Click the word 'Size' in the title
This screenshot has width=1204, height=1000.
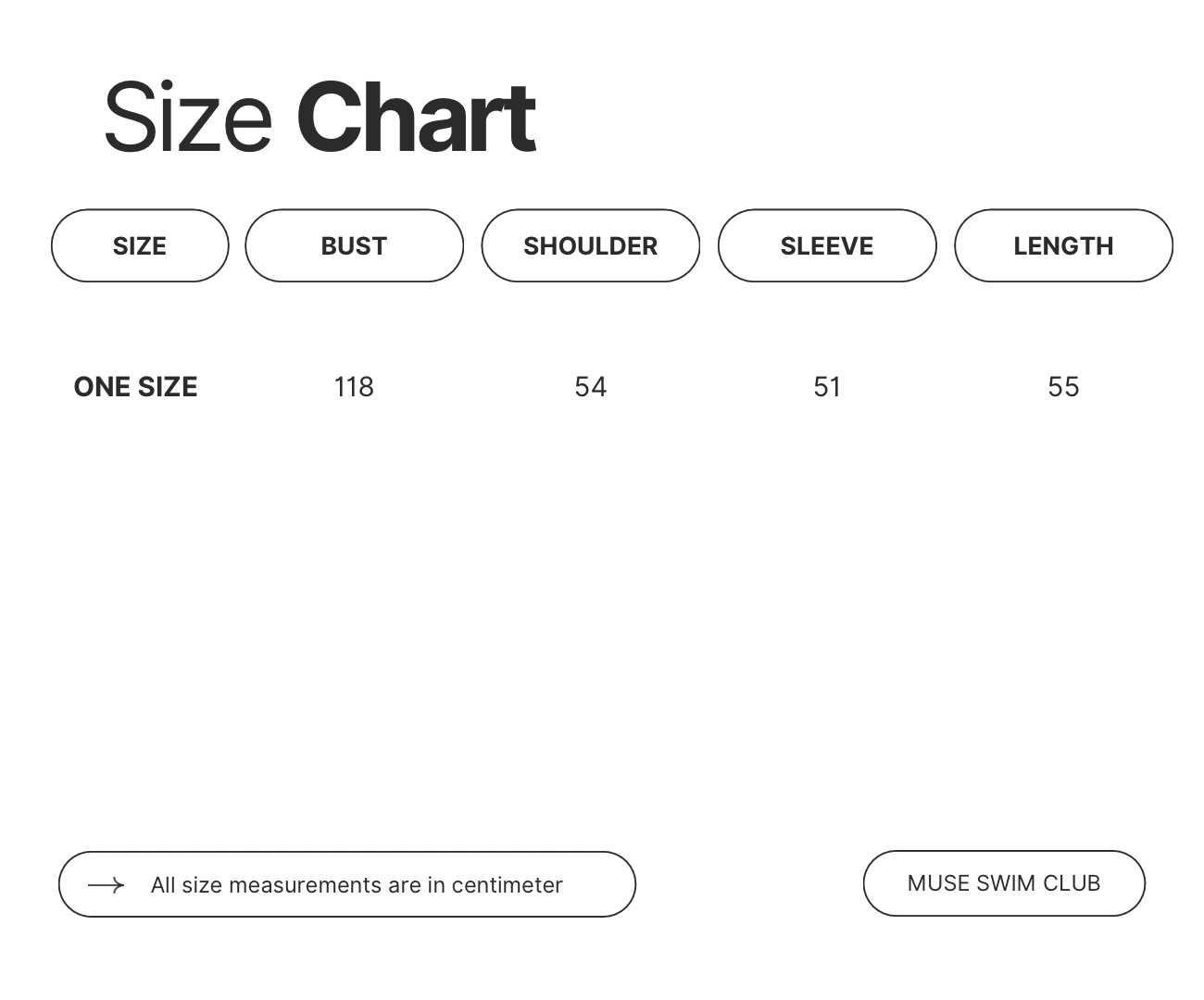point(187,119)
